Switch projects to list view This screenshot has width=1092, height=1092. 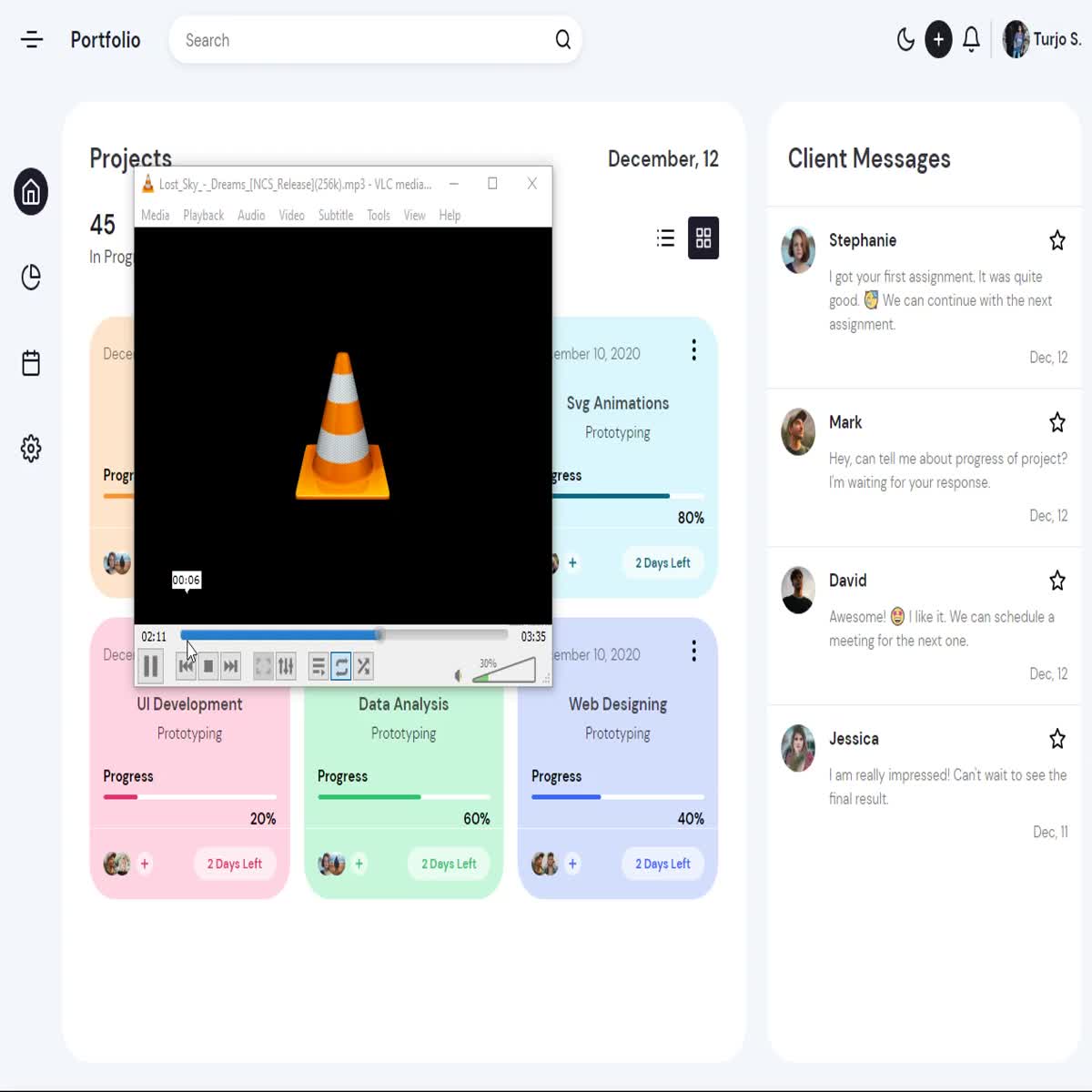coord(665,238)
